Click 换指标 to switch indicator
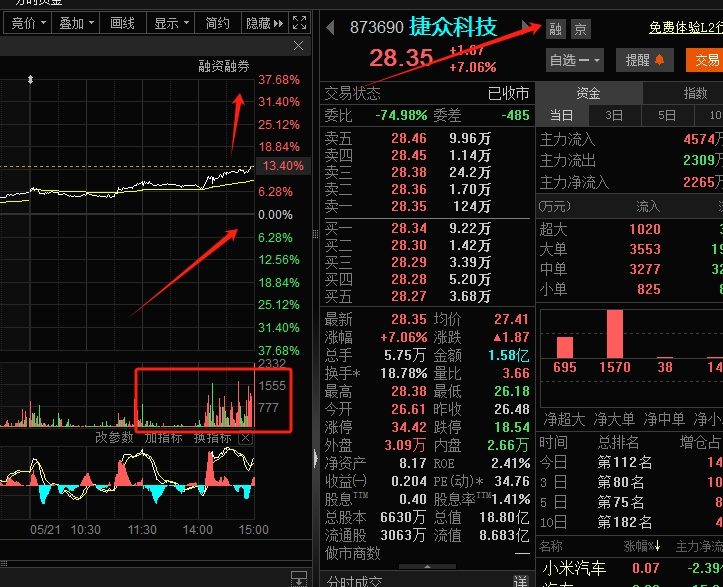The image size is (723, 587). [x=212, y=437]
